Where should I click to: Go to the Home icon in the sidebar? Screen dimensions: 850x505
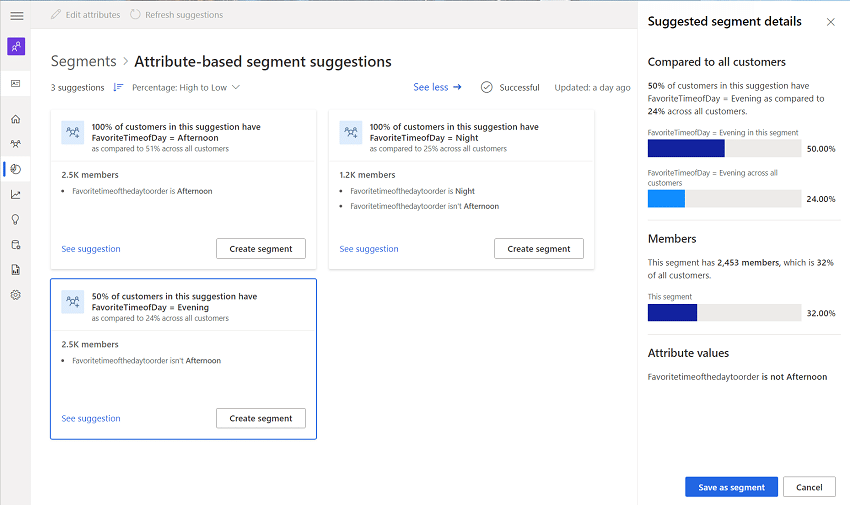[x=16, y=119]
